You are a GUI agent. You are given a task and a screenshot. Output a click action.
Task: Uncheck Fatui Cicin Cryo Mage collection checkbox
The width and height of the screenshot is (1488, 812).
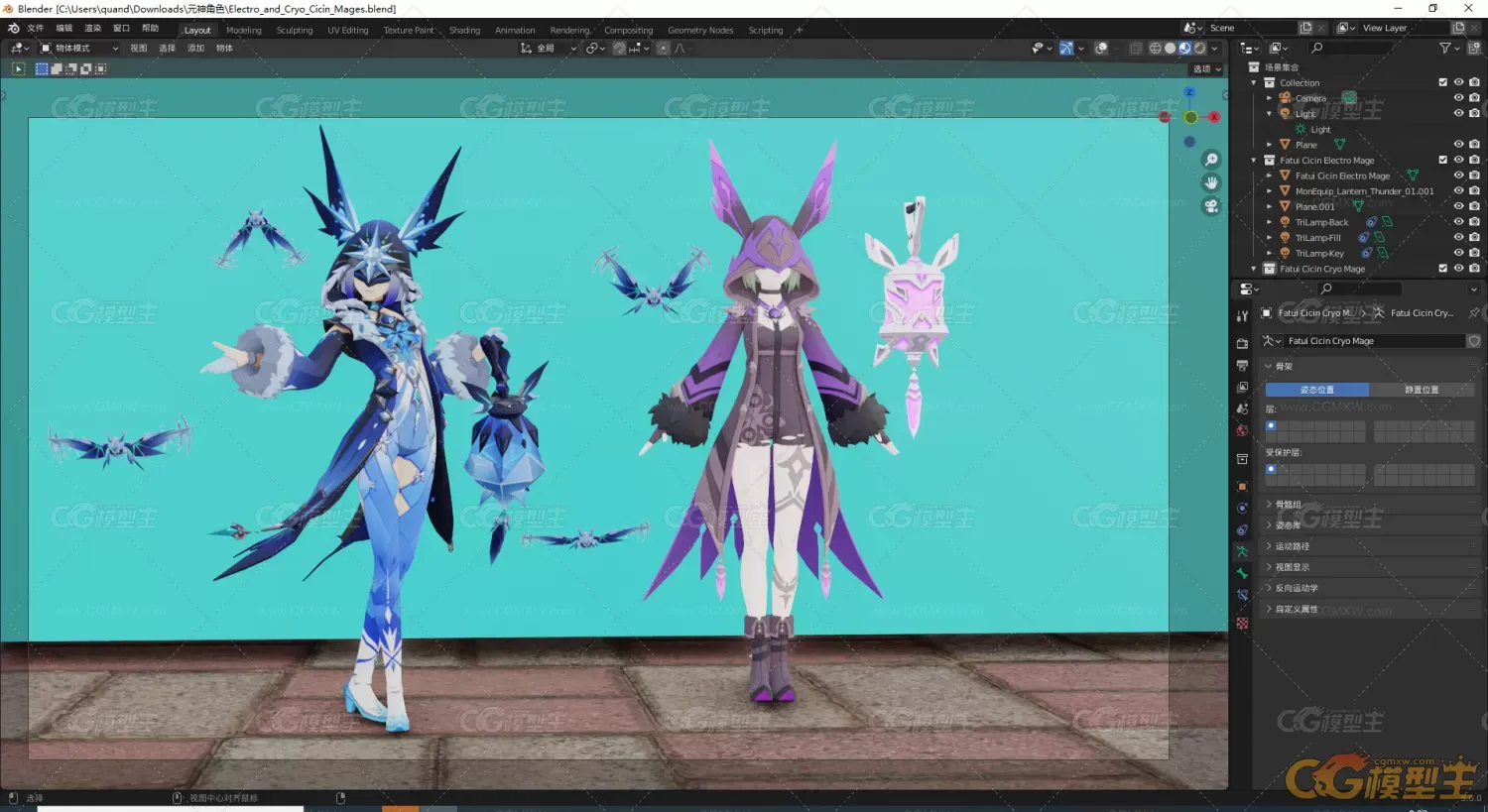[1443, 269]
